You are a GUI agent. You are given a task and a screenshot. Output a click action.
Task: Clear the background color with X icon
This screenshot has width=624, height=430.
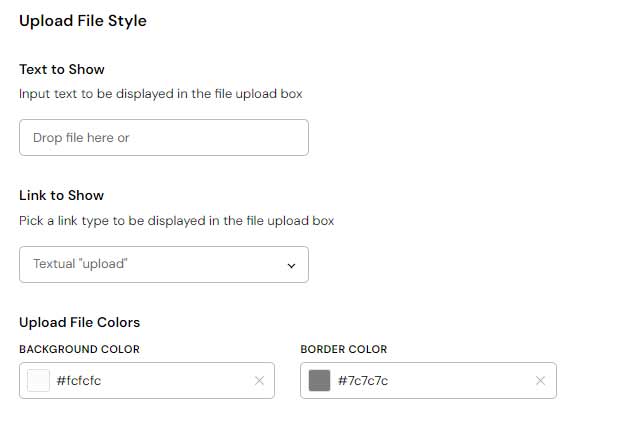(259, 381)
